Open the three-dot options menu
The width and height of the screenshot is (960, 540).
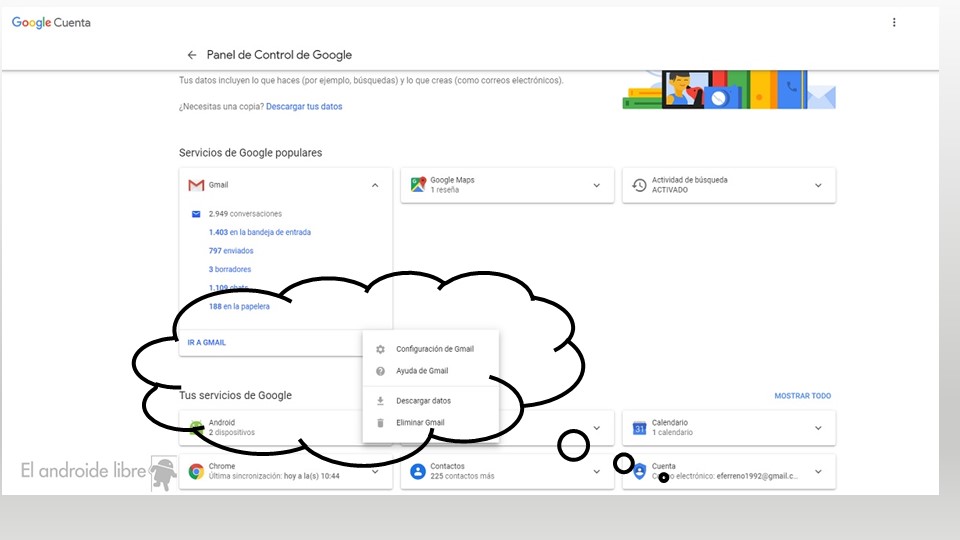click(894, 23)
